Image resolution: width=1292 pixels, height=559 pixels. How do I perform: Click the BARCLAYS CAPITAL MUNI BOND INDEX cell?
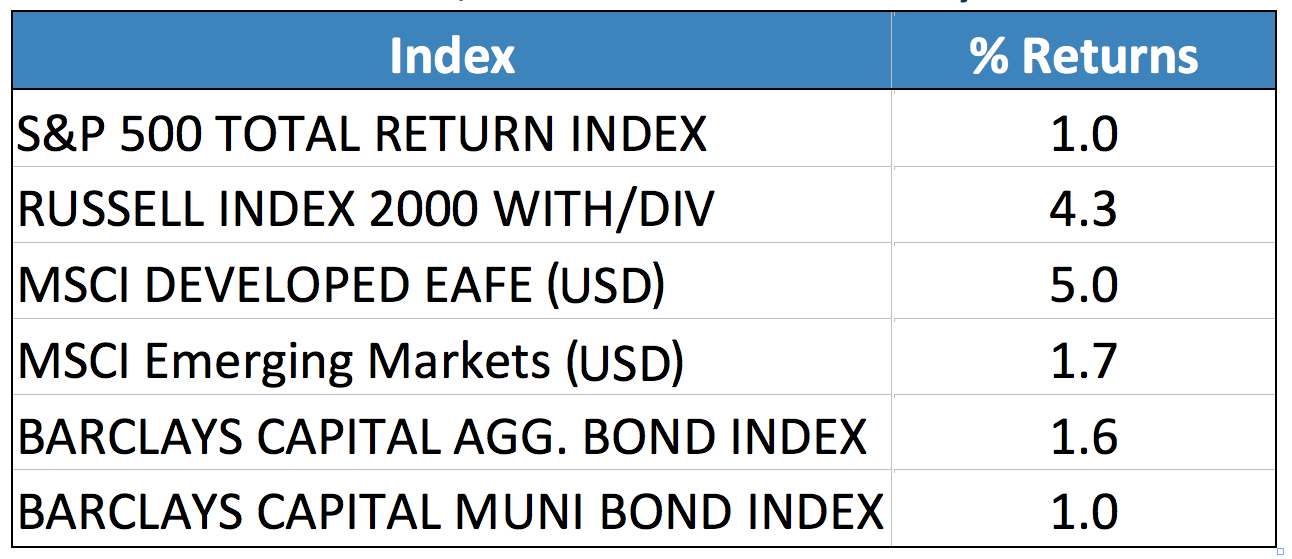coord(452,509)
